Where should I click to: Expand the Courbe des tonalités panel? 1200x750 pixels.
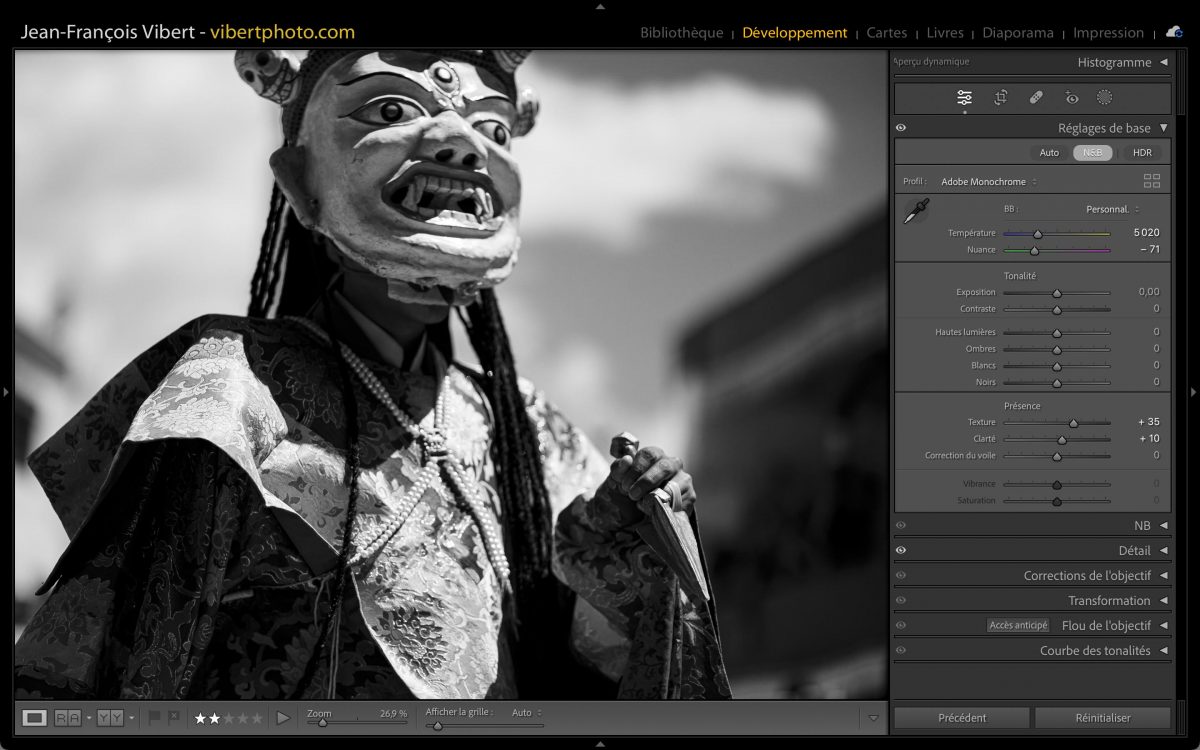[1095, 650]
